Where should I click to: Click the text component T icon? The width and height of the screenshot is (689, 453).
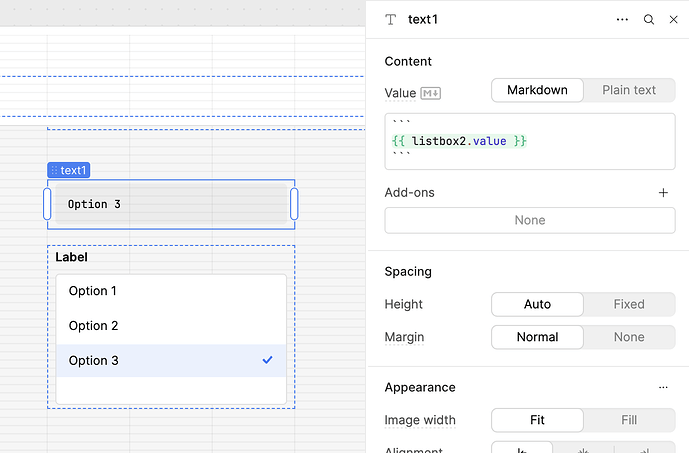pos(390,19)
